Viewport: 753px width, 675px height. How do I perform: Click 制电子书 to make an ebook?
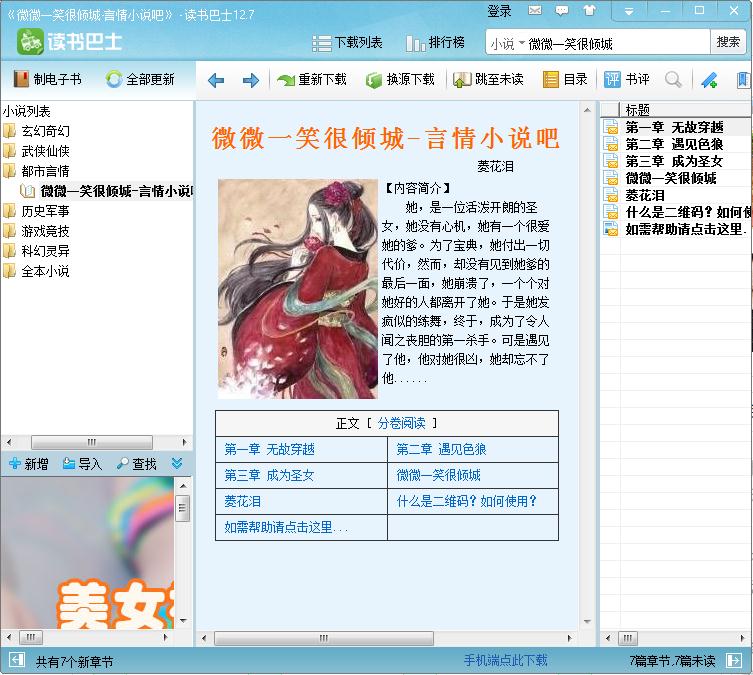47,79
